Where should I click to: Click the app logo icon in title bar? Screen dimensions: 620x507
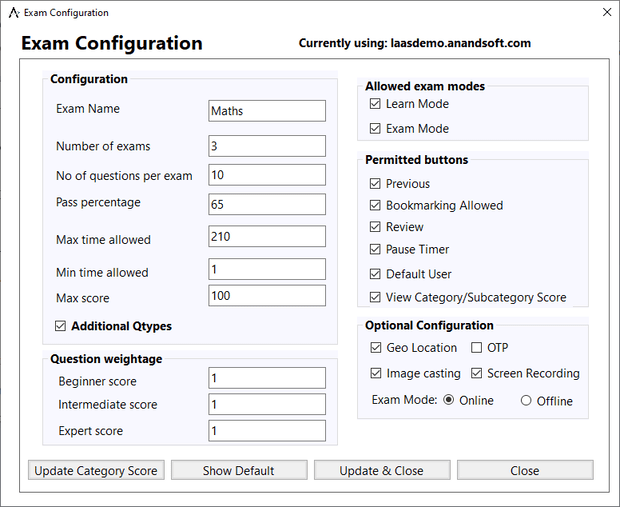14,13
